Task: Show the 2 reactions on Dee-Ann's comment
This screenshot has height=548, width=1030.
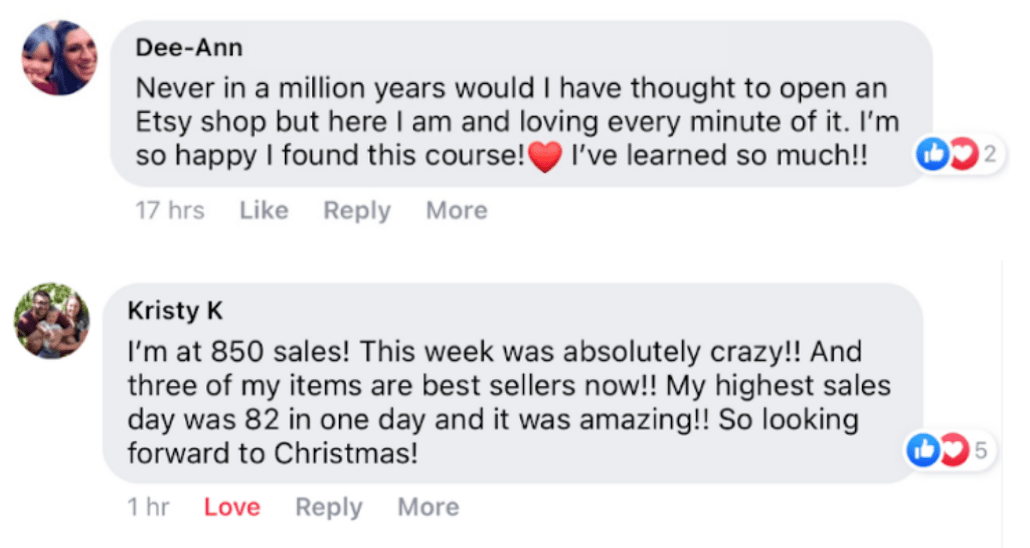Action: (989, 155)
